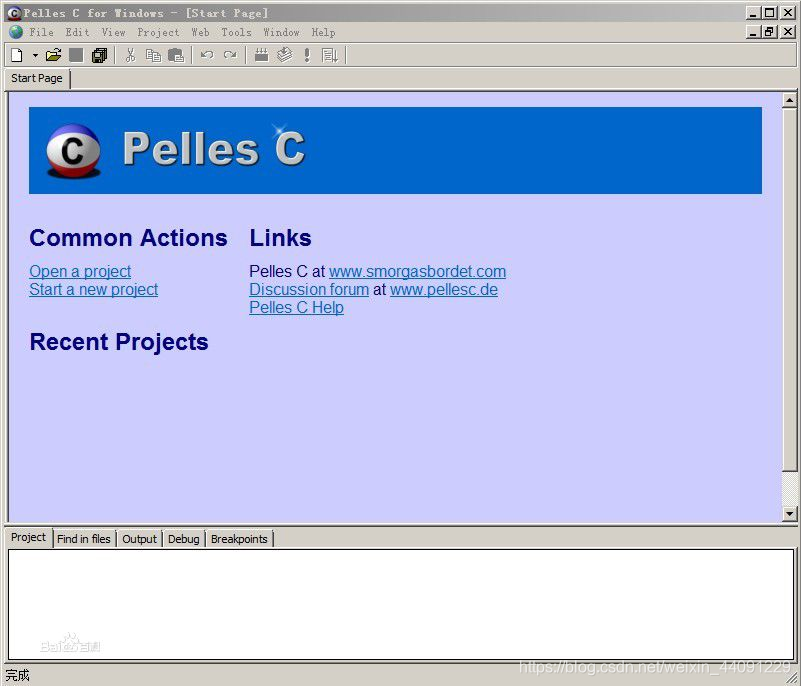This screenshot has width=801, height=686.
Task: Click the start page vertical scrollbar thumb
Action: (x=789, y=290)
